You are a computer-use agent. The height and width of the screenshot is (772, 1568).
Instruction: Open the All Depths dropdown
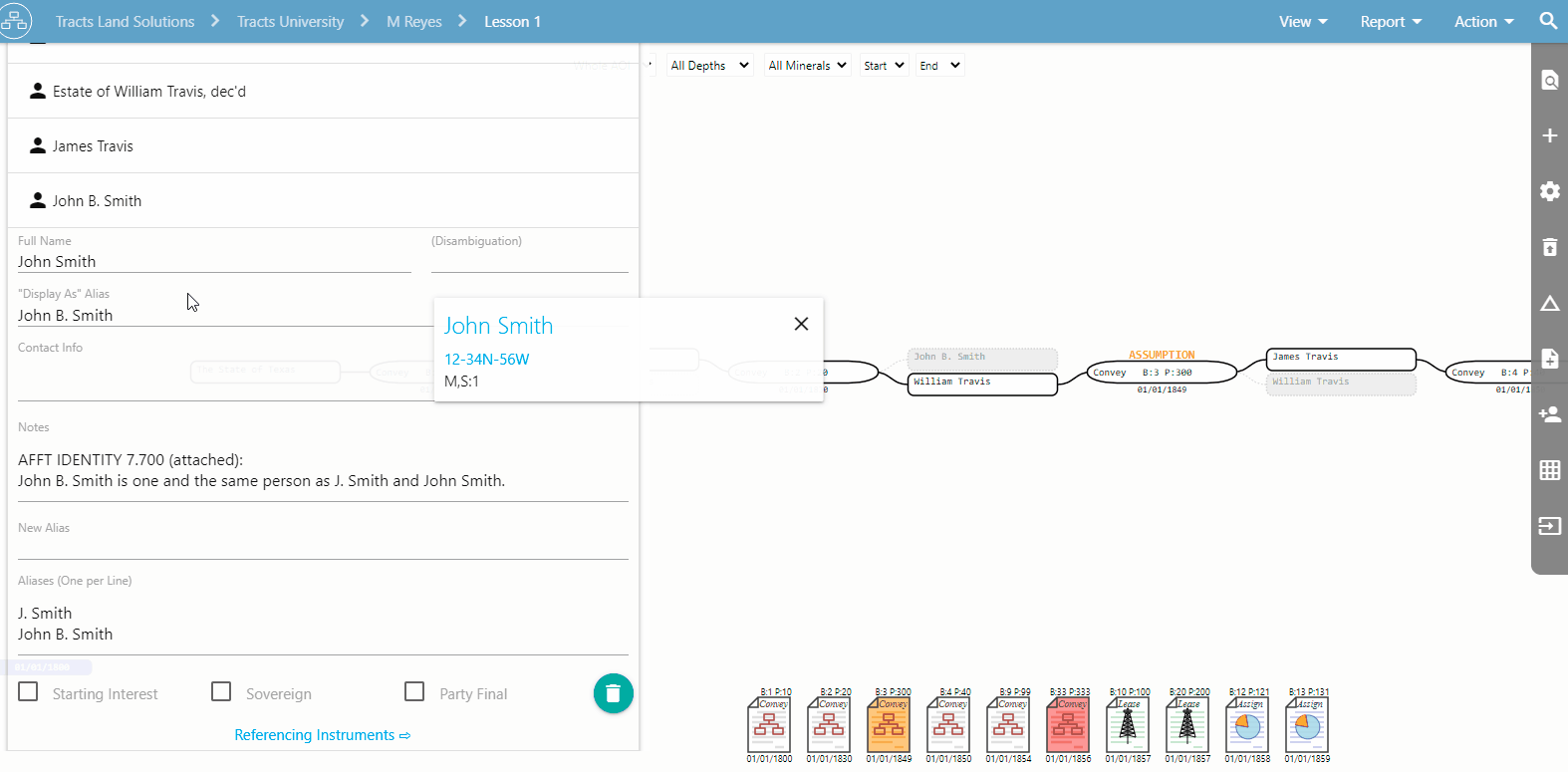709,66
